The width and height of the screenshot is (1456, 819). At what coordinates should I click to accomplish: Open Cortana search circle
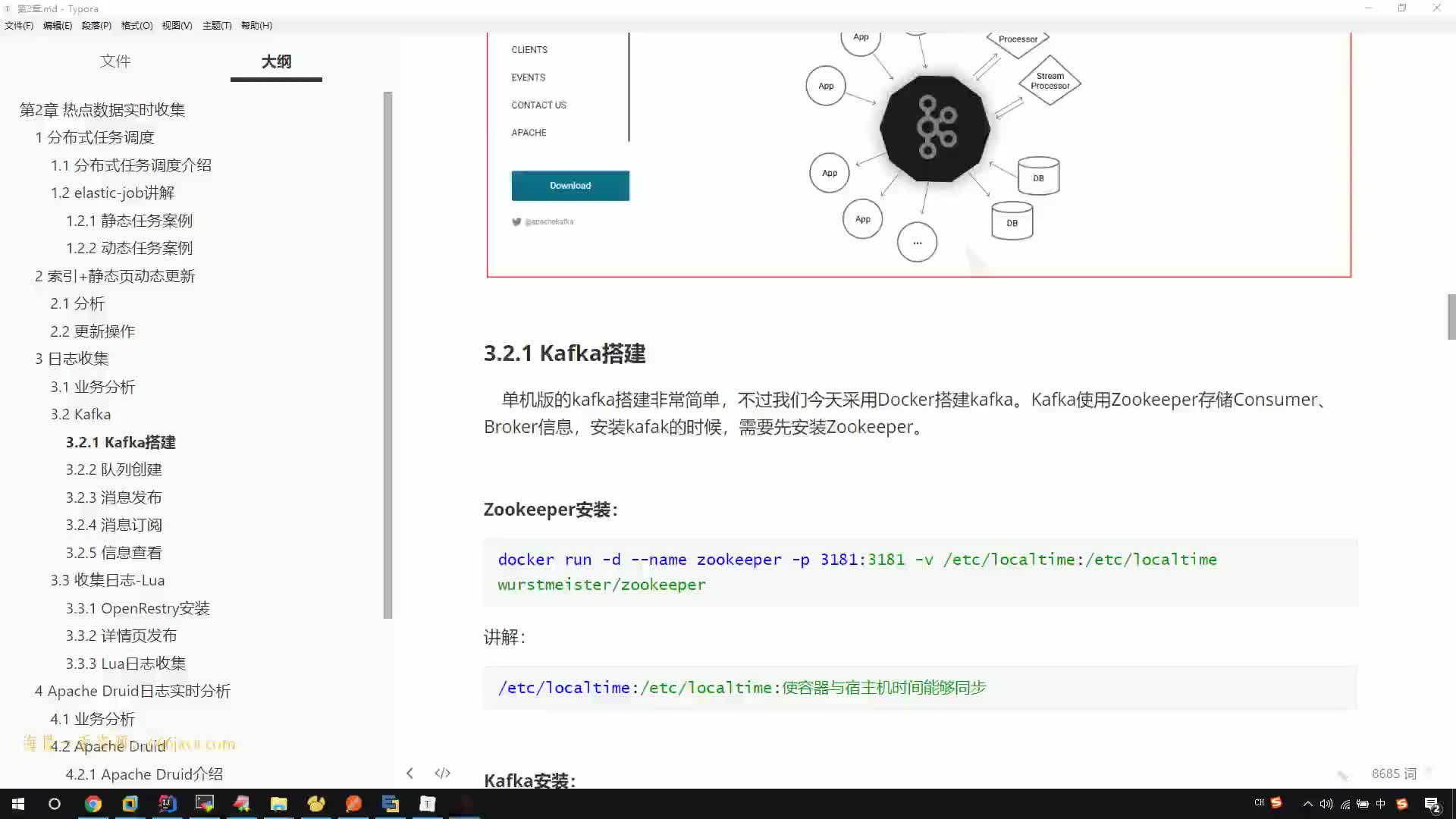click(x=55, y=804)
